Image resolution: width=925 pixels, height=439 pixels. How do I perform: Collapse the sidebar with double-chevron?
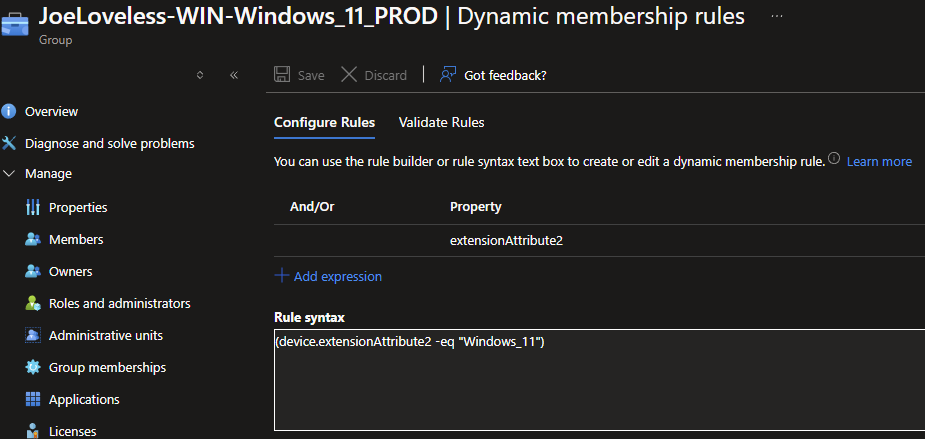(x=233, y=75)
